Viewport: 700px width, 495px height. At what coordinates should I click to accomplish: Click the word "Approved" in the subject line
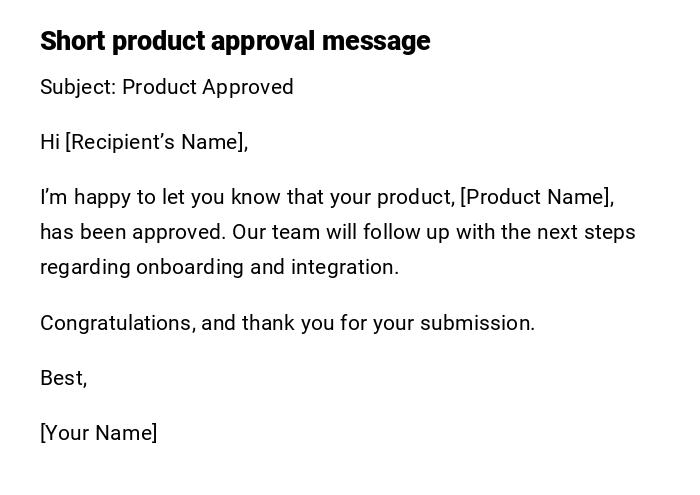[248, 87]
